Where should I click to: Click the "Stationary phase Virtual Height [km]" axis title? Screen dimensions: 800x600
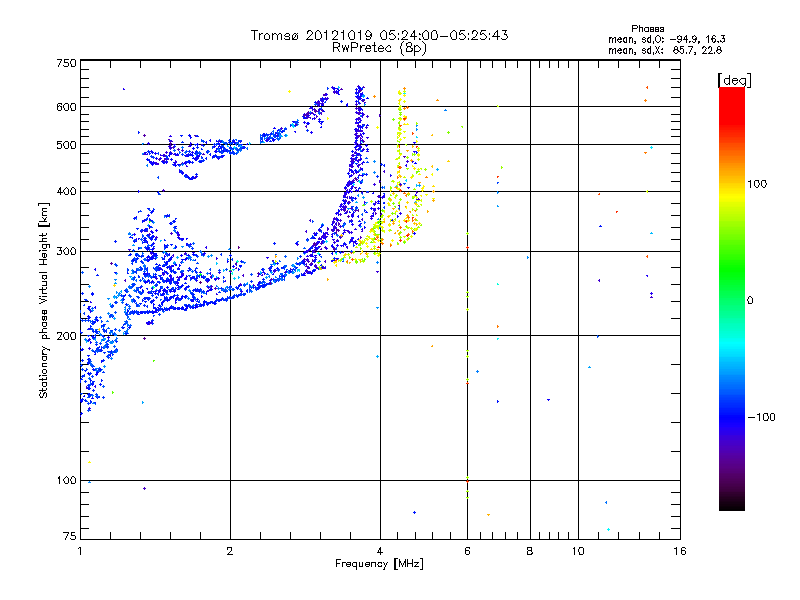43,301
